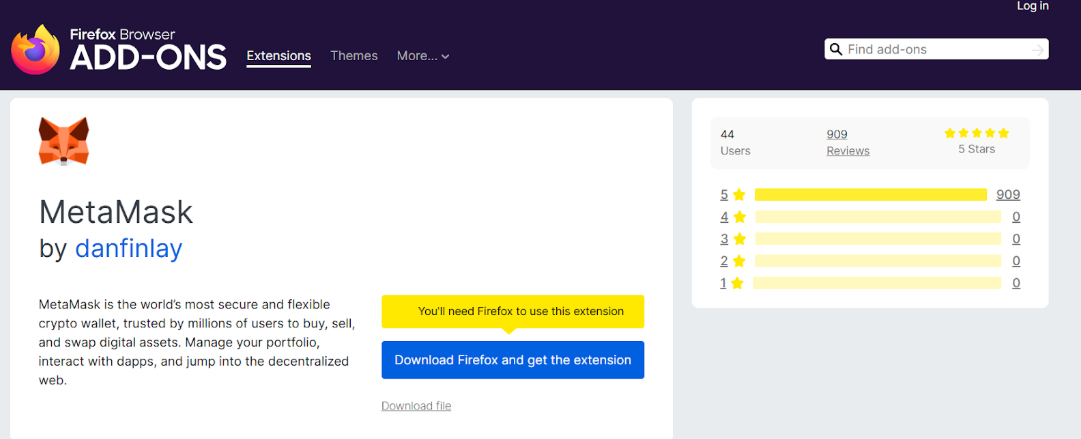Select the four-star rating bar
The width and height of the screenshot is (1081, 439).
[x=877, y=217]
